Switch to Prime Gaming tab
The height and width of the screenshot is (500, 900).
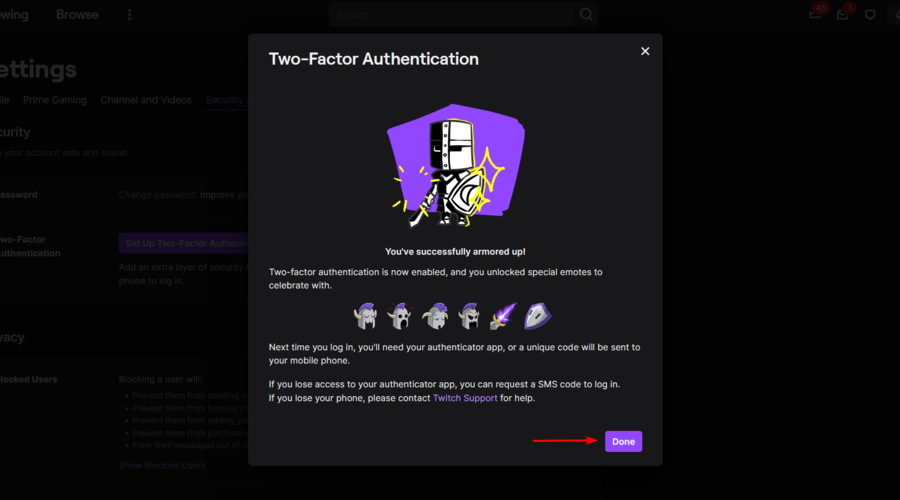pos(55,100)
